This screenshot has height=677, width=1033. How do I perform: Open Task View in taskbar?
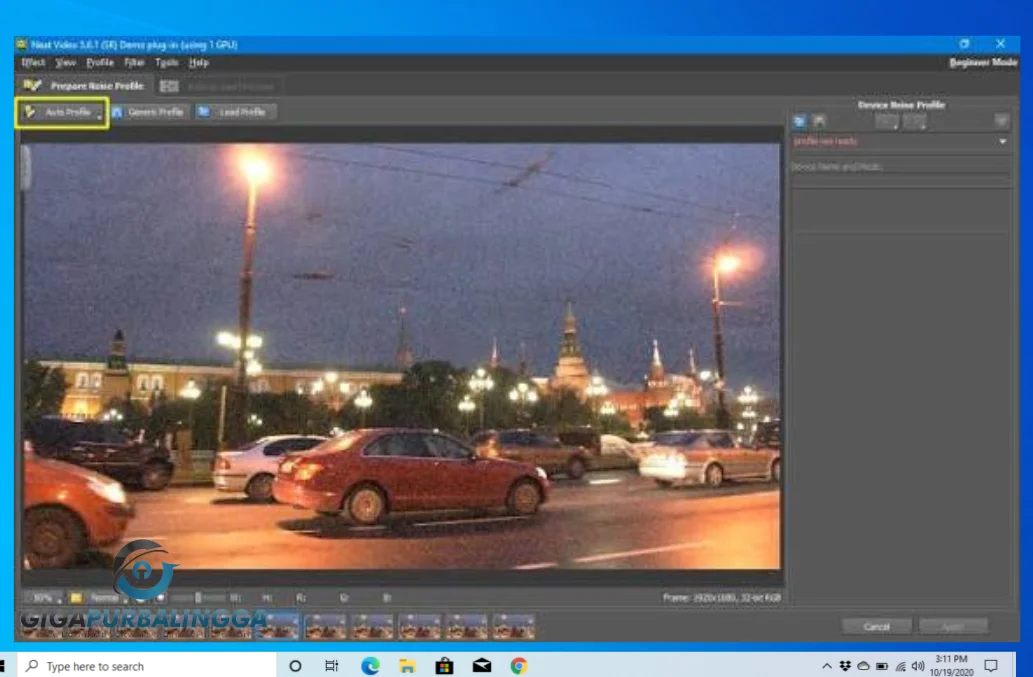pyautogui.click(x=331, y=666)
